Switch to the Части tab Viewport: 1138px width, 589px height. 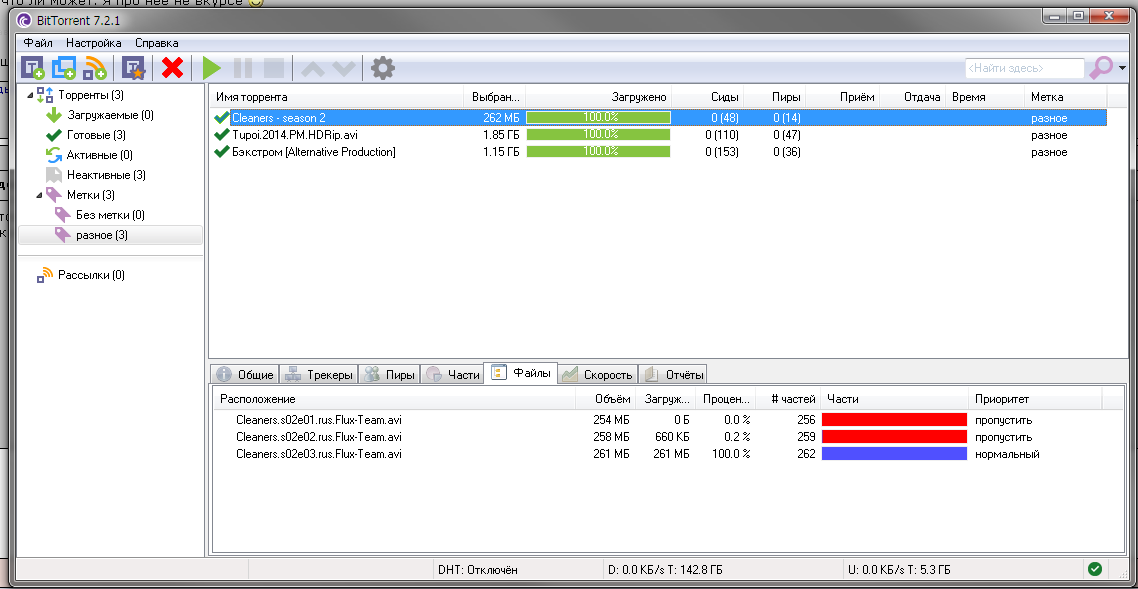[452, 374]
